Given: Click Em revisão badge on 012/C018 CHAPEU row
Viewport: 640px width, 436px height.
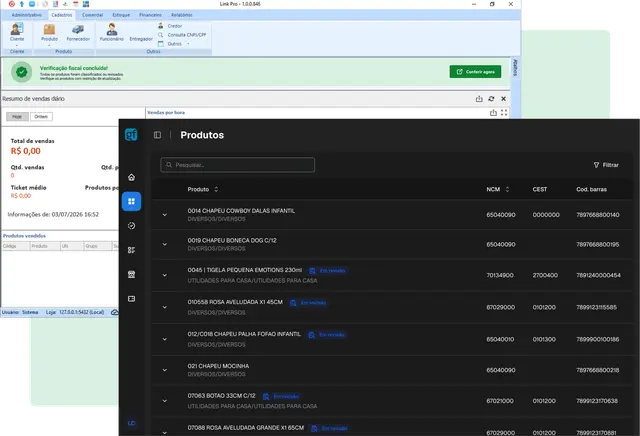Looking at the screenshot, I should pyautogui.click(x=327, y=335).
